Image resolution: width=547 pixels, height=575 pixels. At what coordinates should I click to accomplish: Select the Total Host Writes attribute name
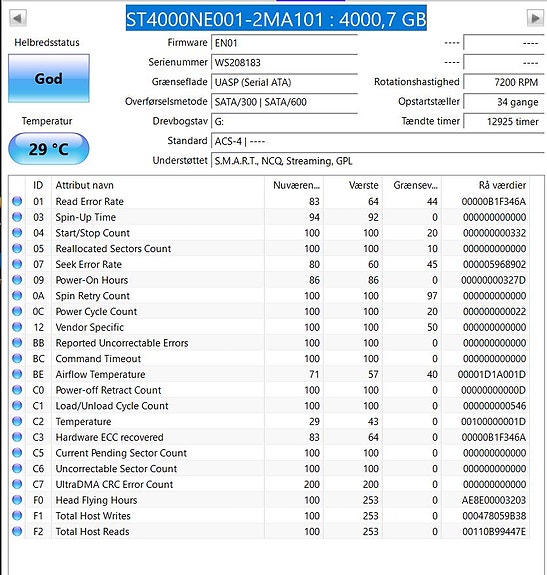(93, 516)
